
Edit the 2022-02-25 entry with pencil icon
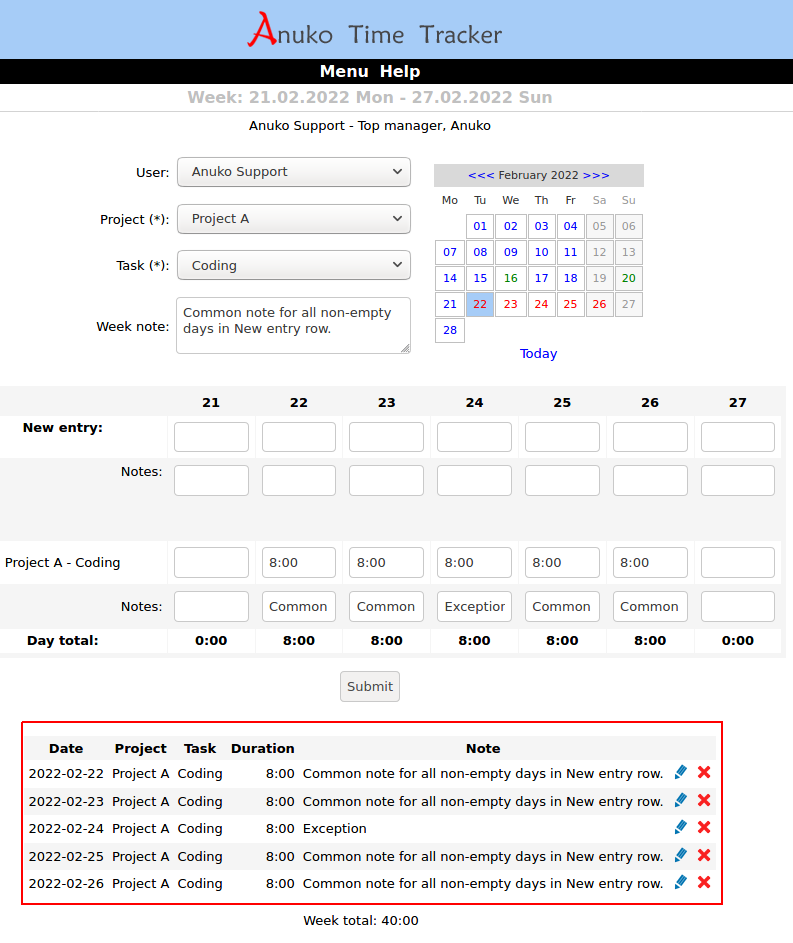pos(681,855)
